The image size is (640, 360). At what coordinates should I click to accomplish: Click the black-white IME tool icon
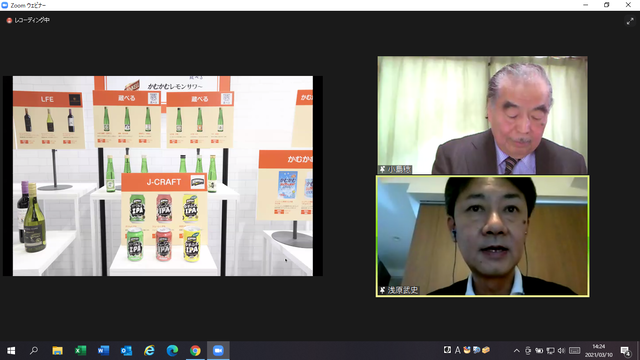[x=447, y=350]
